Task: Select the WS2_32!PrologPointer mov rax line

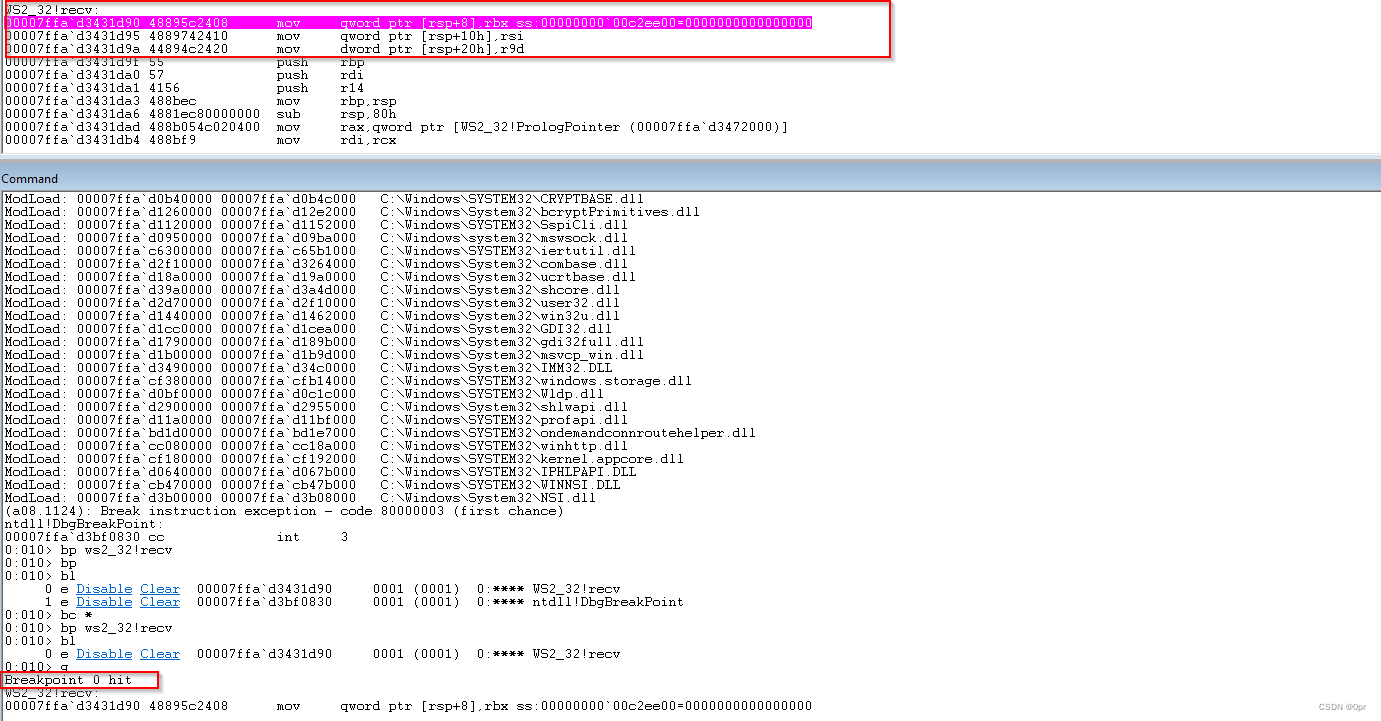Action: click(397, 127)
